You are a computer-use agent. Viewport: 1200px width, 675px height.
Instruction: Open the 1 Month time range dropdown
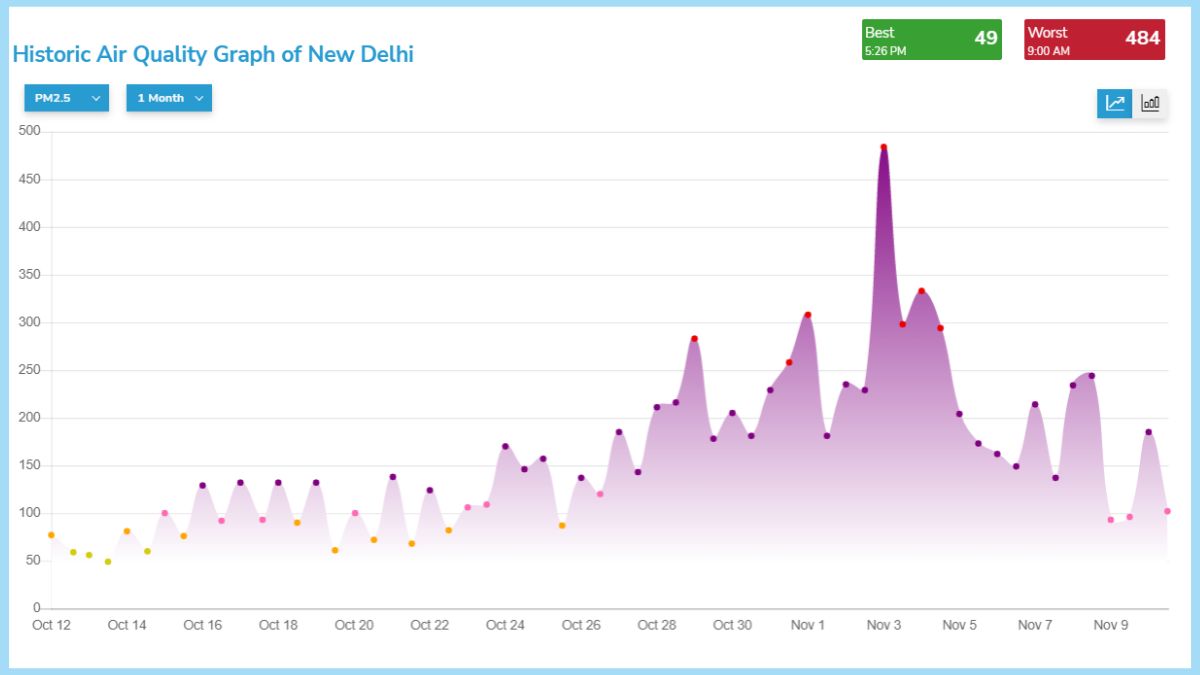coord(168,98)
